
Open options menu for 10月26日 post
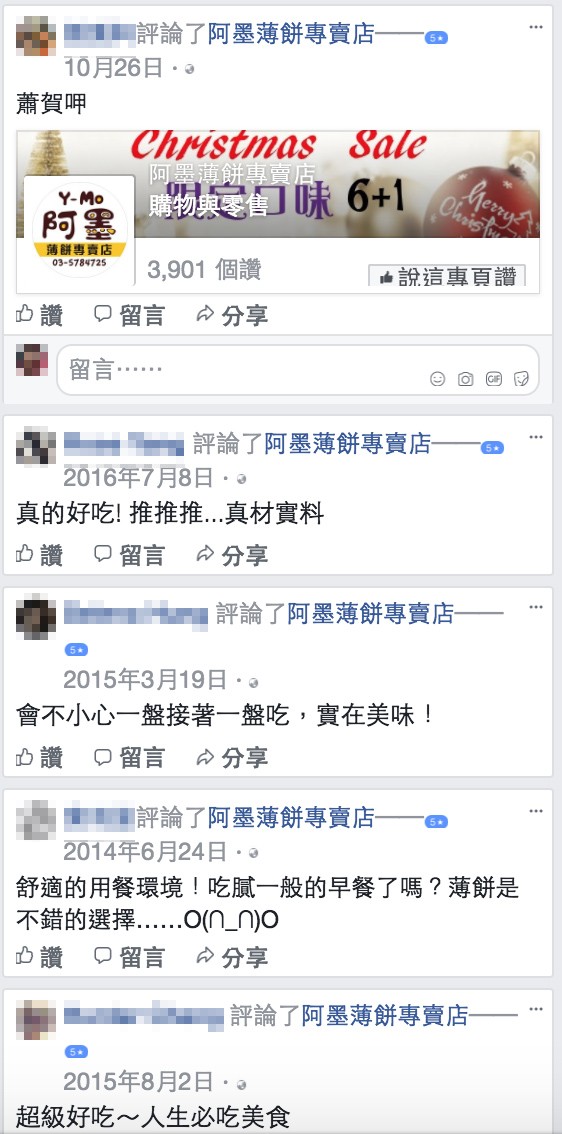point(536,27)
